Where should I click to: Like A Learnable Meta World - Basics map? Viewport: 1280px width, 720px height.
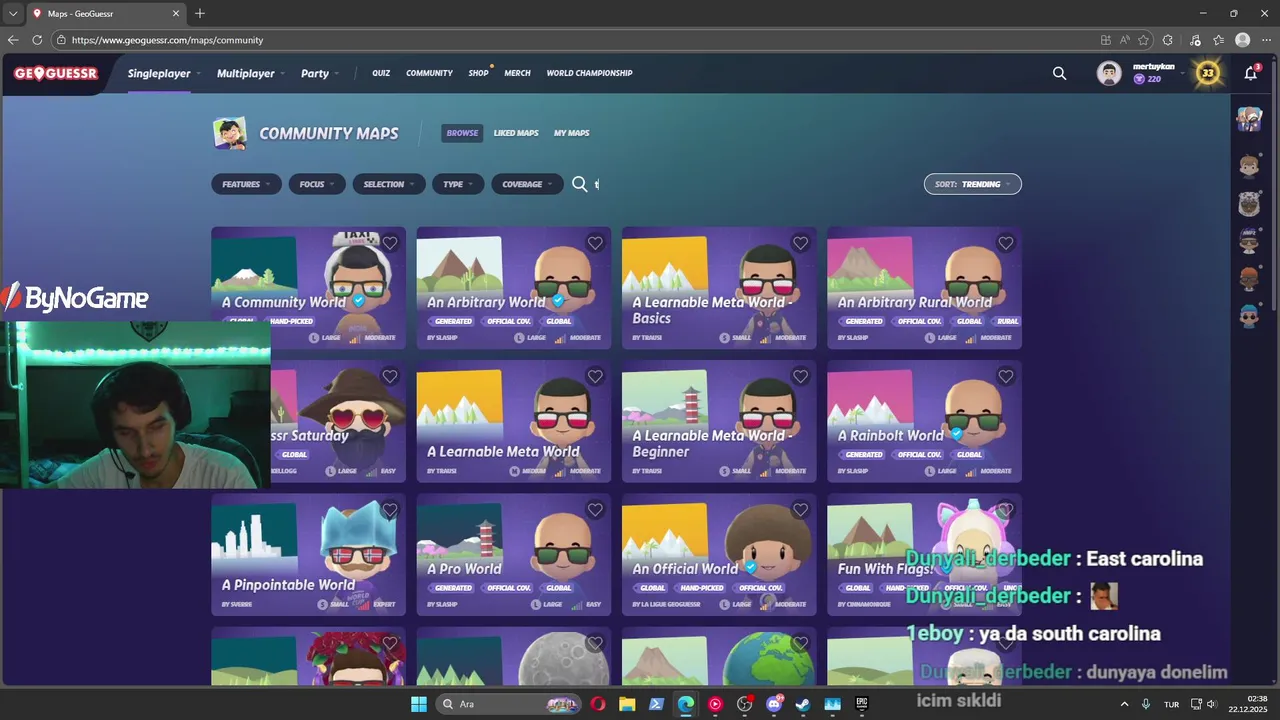800,243
